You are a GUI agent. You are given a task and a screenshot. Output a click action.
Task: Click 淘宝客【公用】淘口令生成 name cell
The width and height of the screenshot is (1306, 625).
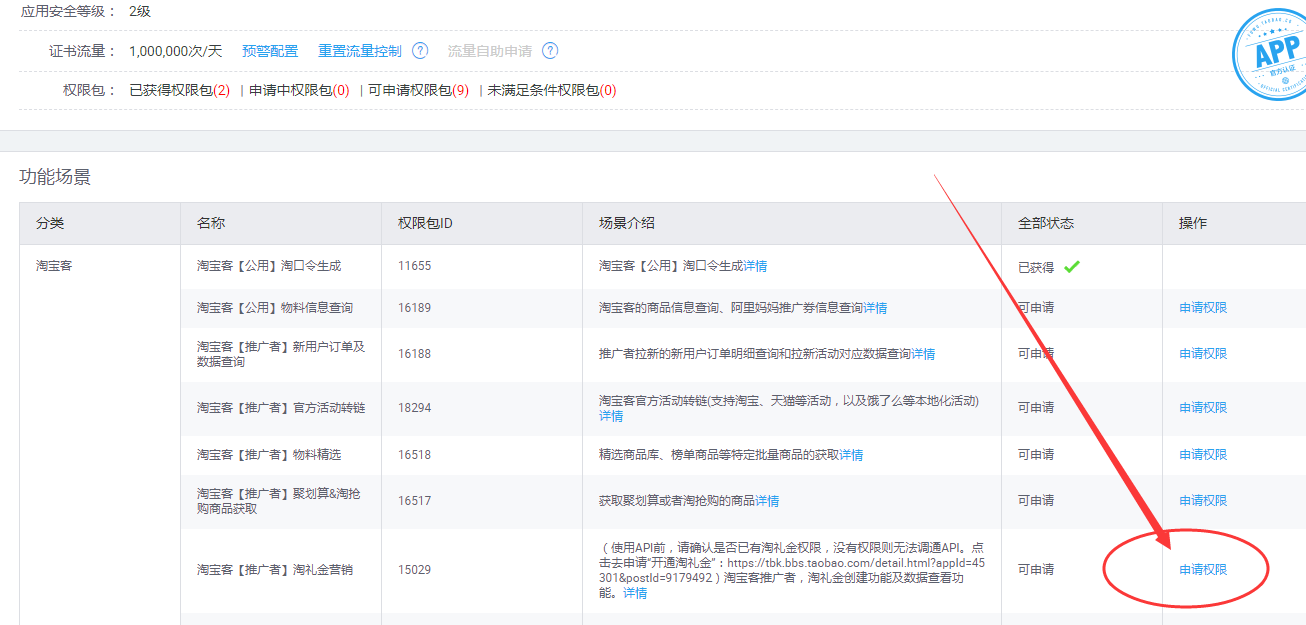tap(269, 266)
